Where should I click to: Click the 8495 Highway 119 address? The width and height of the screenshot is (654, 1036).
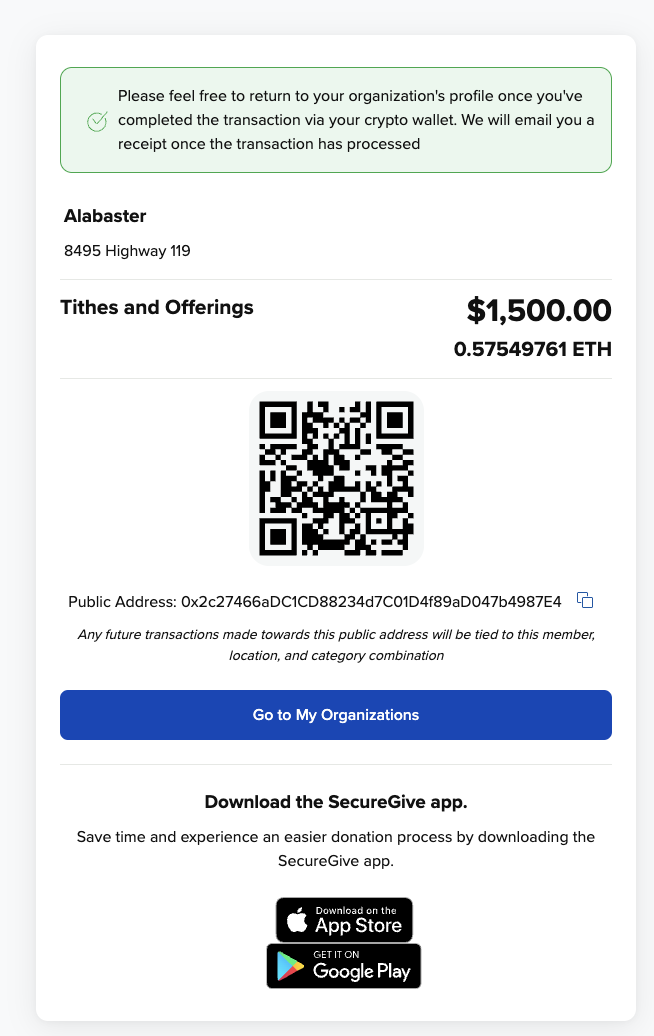click(x=127, y=250)
